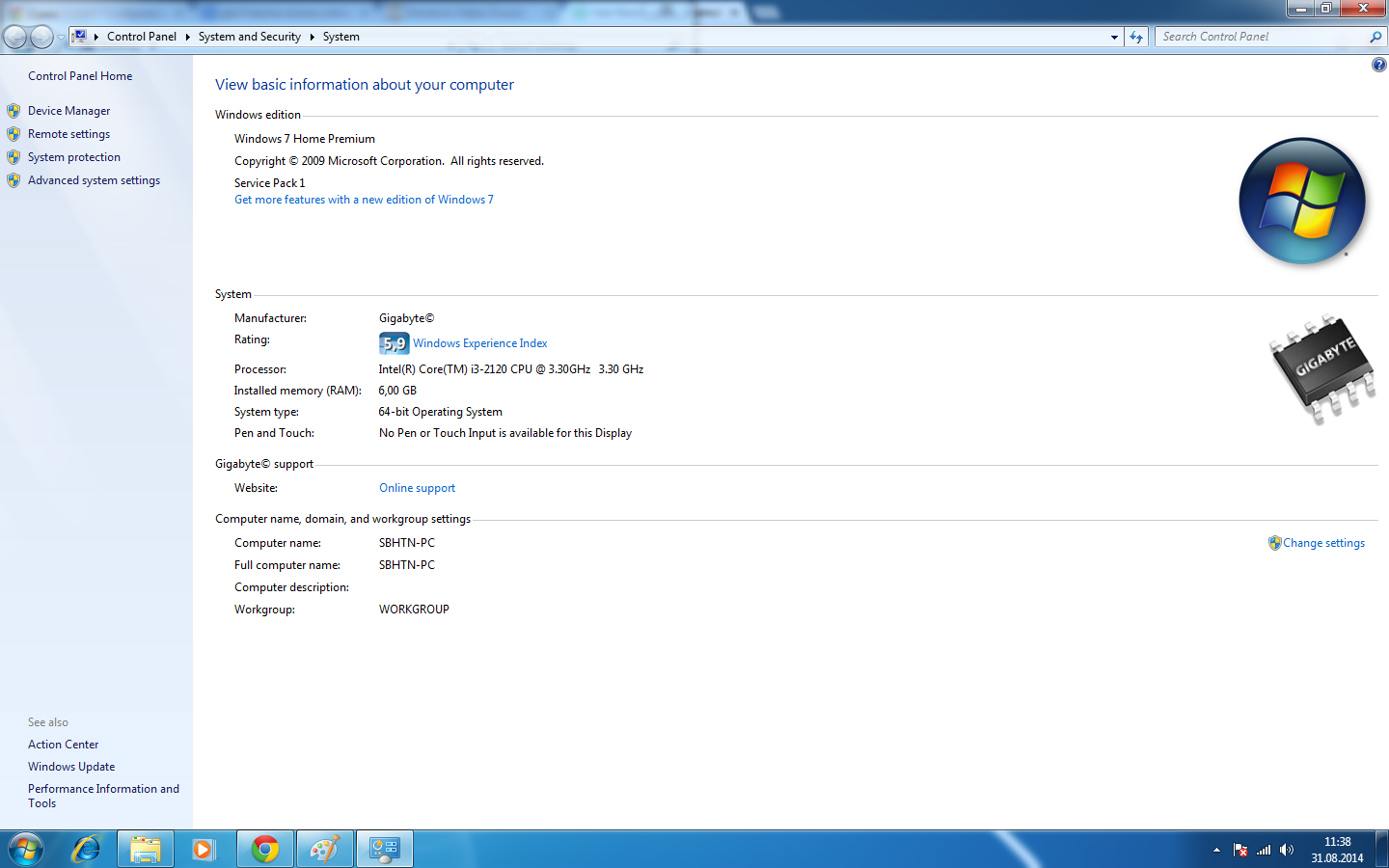Open Windows Experience Index link
This screenshot has width=1389, height=868.
pos(480,343)
